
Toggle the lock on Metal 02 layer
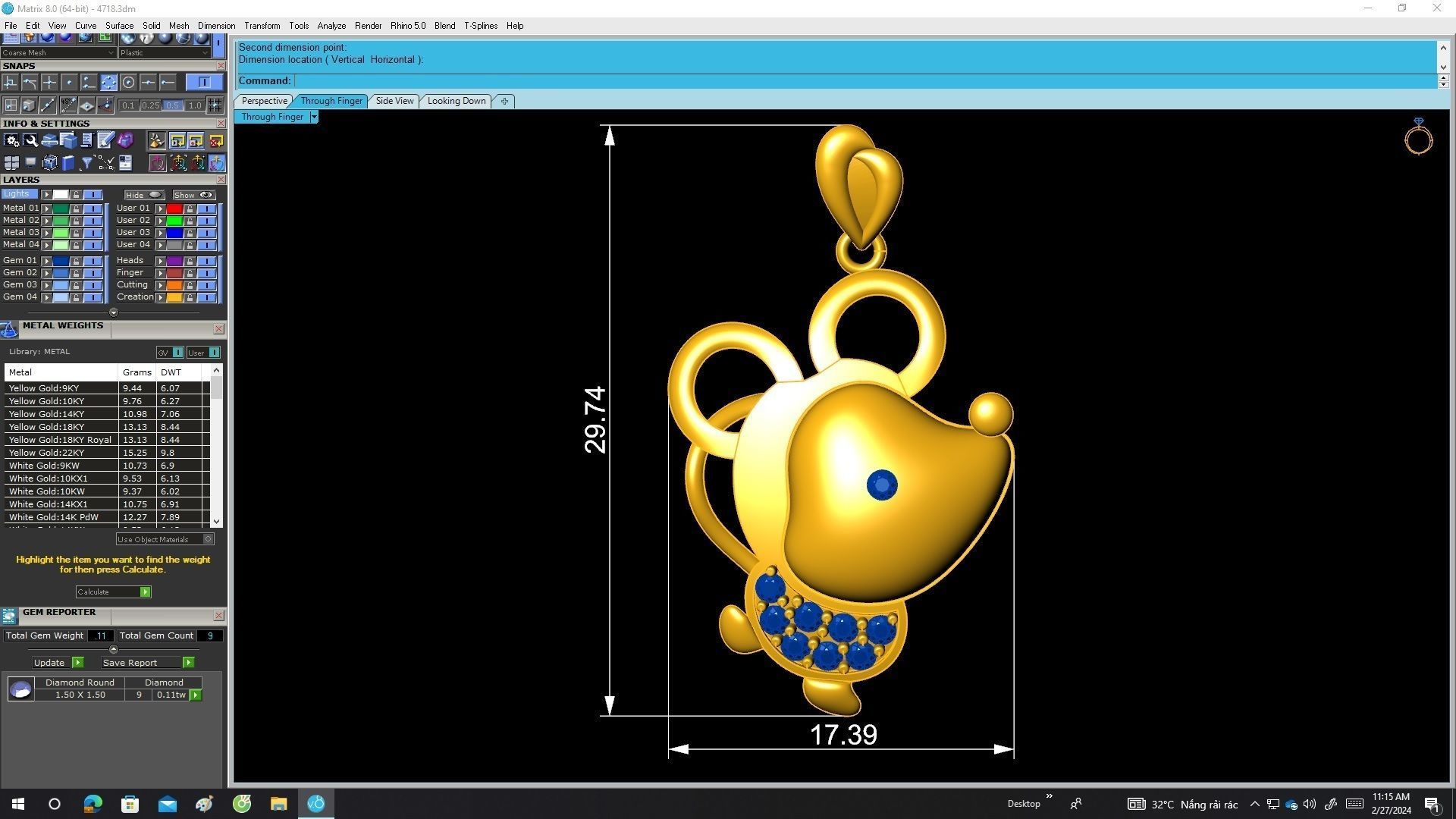(76, 221)
